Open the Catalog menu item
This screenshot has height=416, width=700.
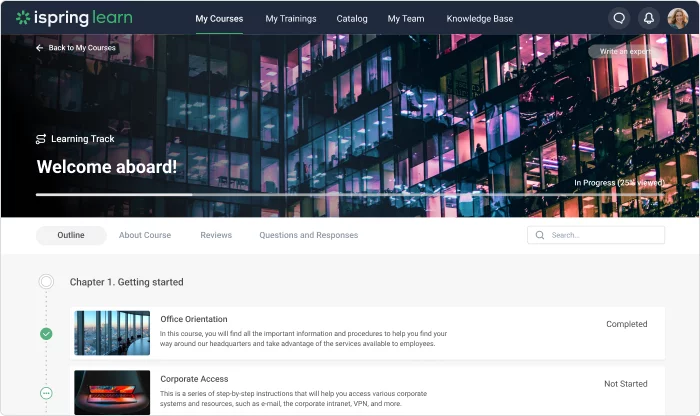point(352,19)
